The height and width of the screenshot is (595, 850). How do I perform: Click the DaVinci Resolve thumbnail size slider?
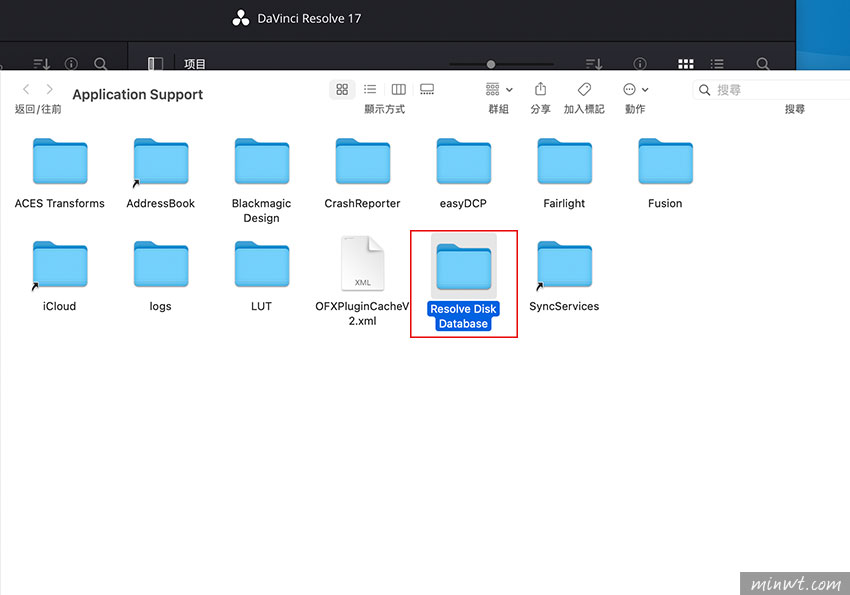click(501, 64)
